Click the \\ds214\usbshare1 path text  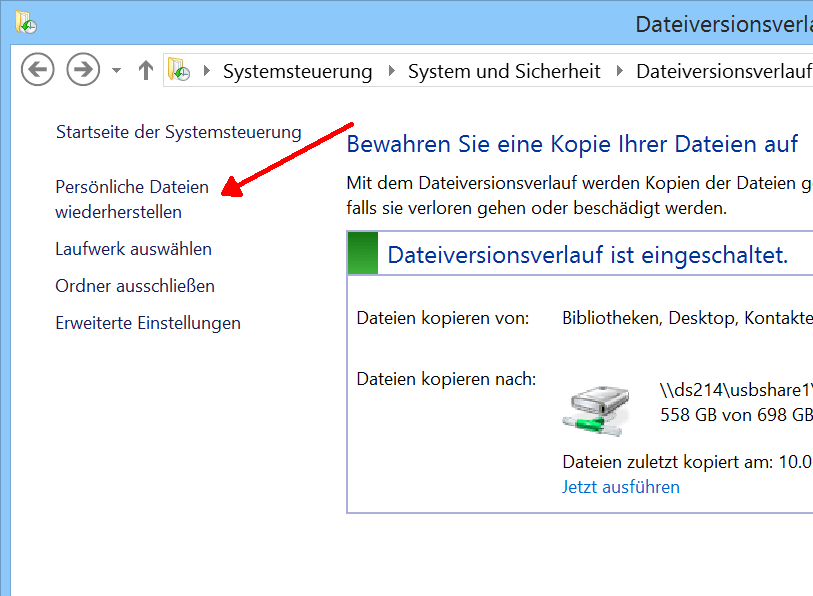736,390
